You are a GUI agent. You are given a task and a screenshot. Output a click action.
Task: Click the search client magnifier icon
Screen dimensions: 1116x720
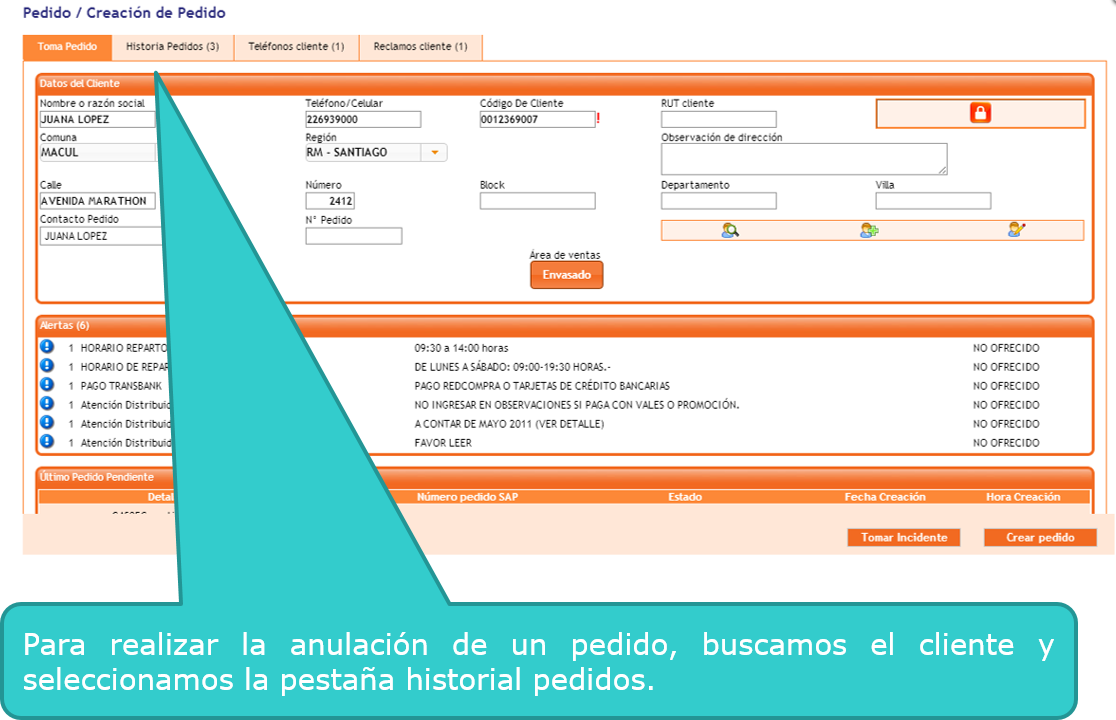730,230
